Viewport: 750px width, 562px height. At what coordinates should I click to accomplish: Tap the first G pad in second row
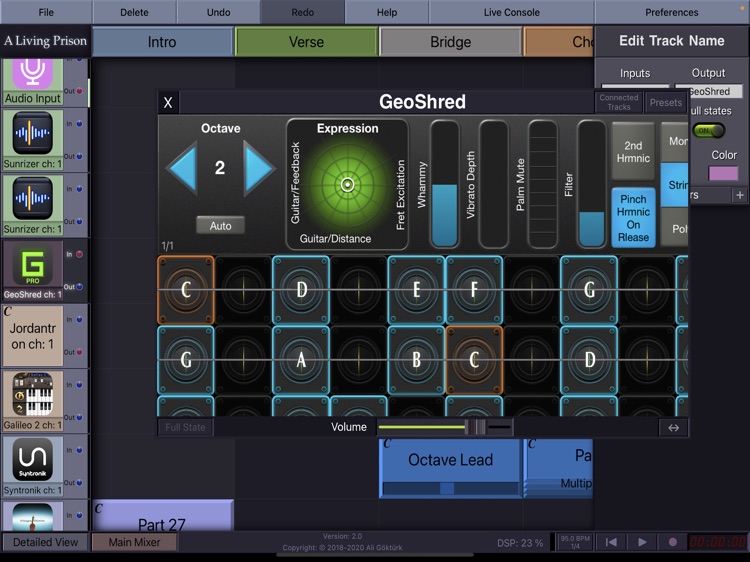[186, 360]
